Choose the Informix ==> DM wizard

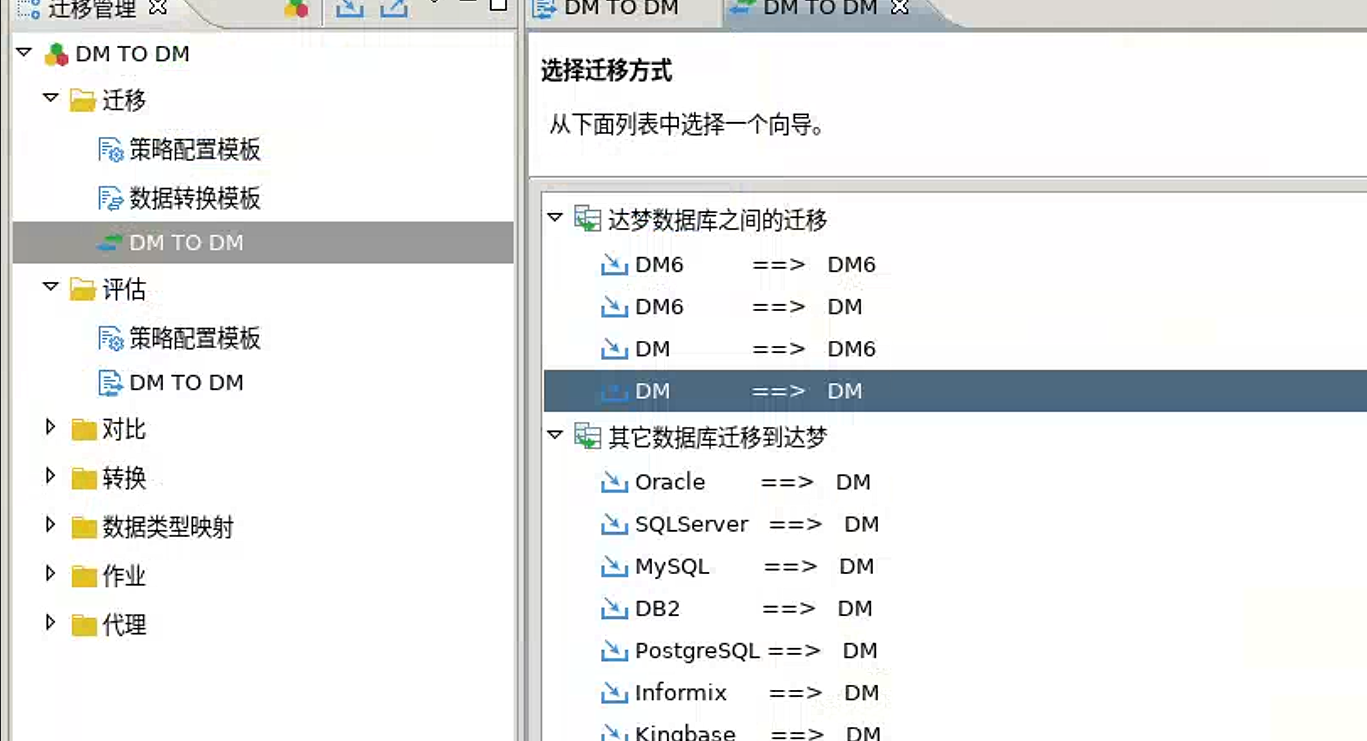[x=740, y=692]
